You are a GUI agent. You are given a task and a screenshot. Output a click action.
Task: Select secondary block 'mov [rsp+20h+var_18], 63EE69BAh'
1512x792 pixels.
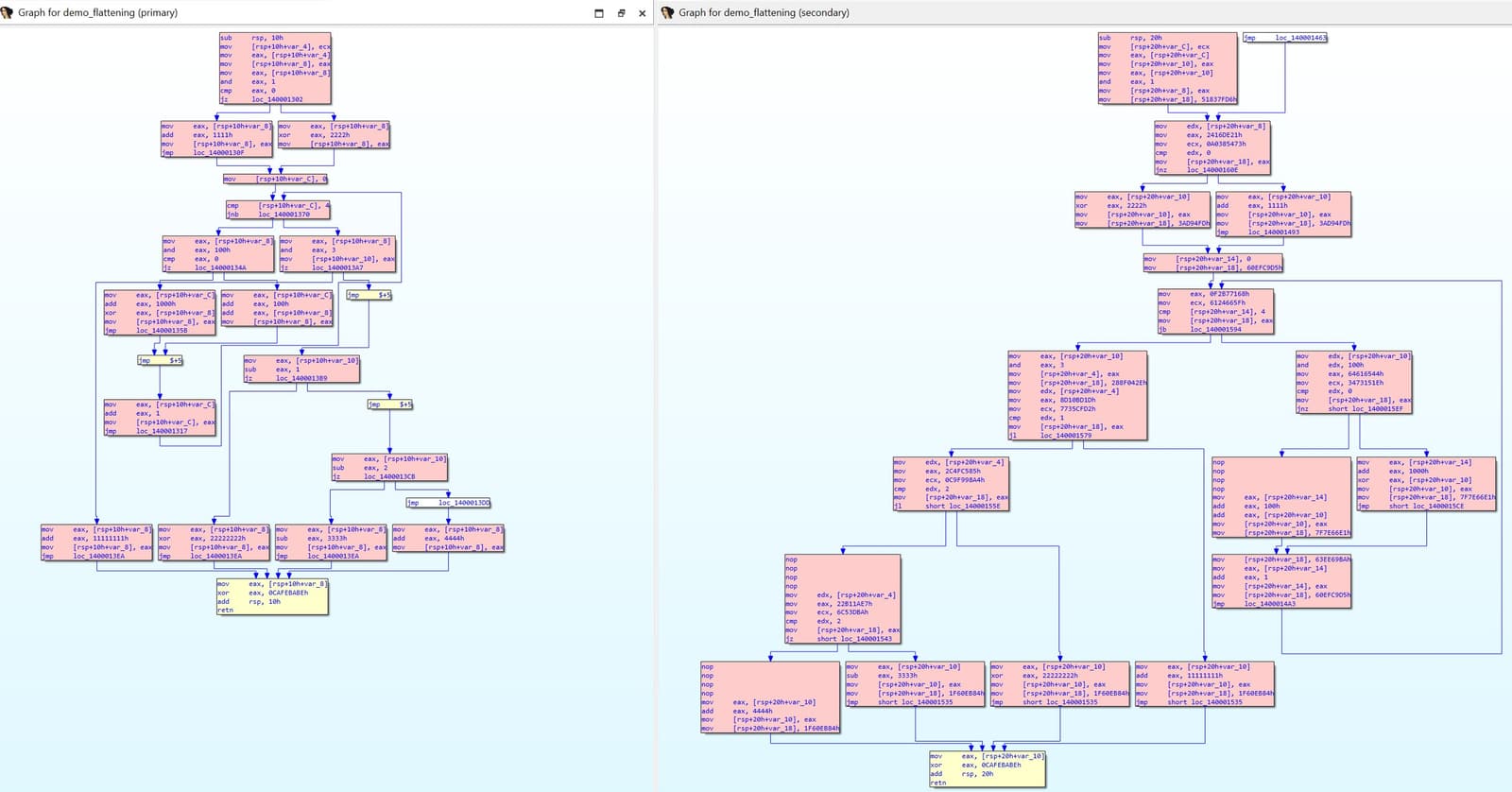pyautogui.click(x=1281, y=581)
